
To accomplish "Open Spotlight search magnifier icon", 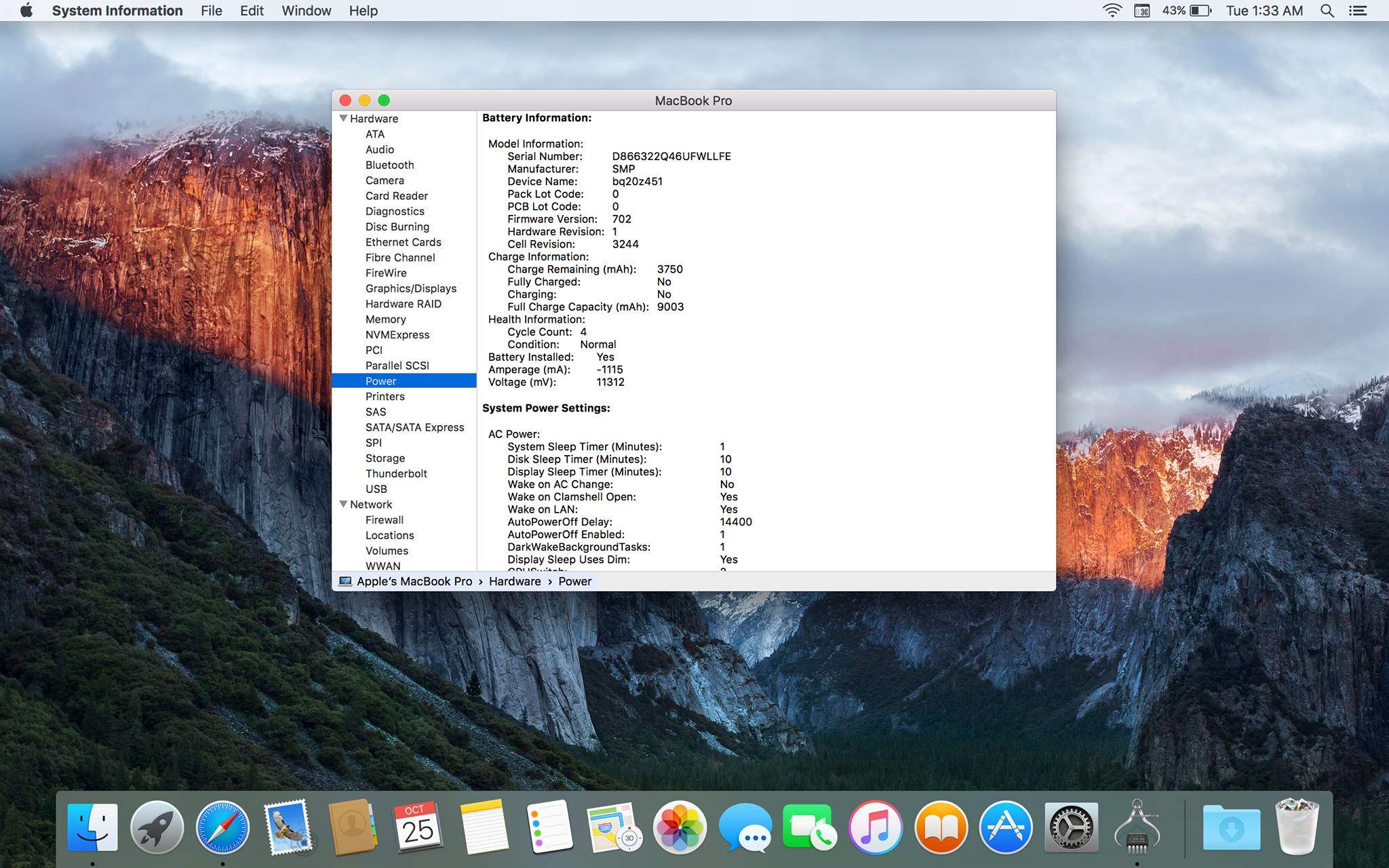I will coord(1327,11).
